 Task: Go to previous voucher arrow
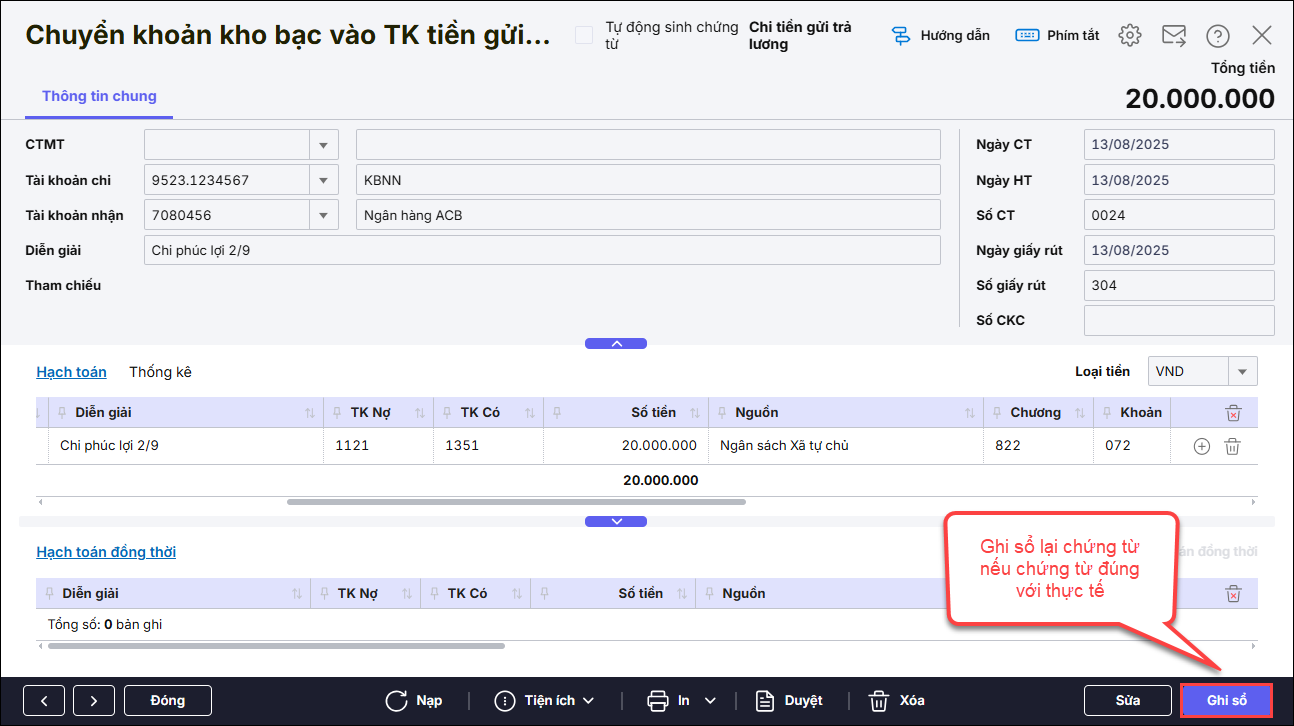click(45, 700)
